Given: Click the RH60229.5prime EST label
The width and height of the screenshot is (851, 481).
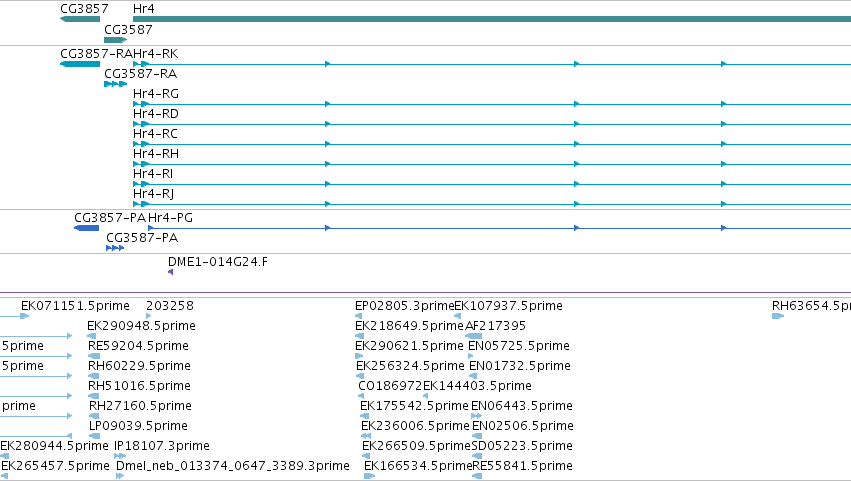Looking at the screenshot, I should tap(139, 366).
